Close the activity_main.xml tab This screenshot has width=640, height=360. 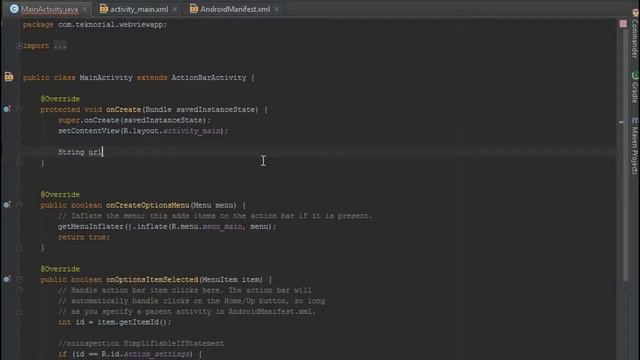pyautogui.click(x=175, y=9)
